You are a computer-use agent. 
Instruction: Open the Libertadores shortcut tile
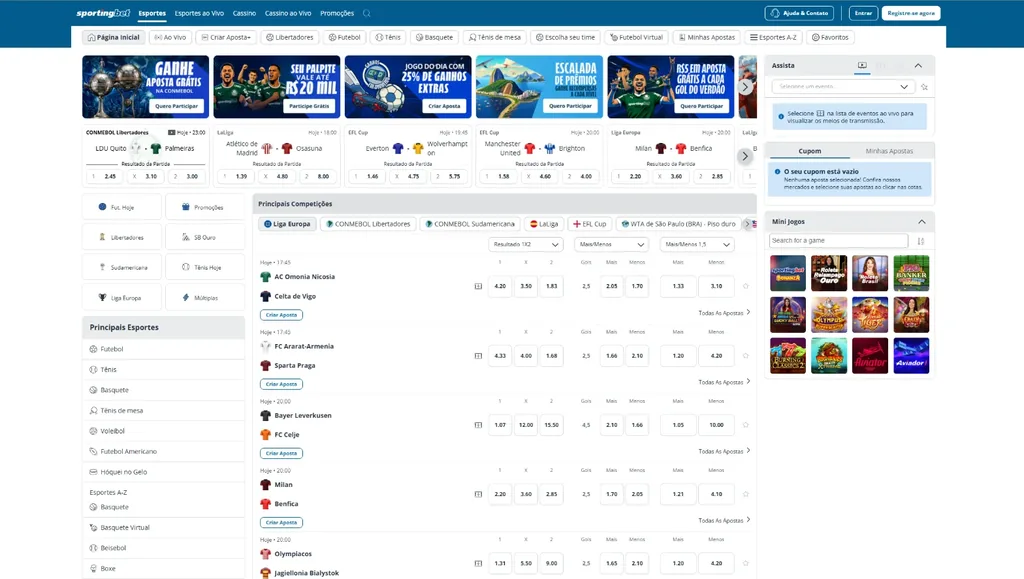[122, 237]
